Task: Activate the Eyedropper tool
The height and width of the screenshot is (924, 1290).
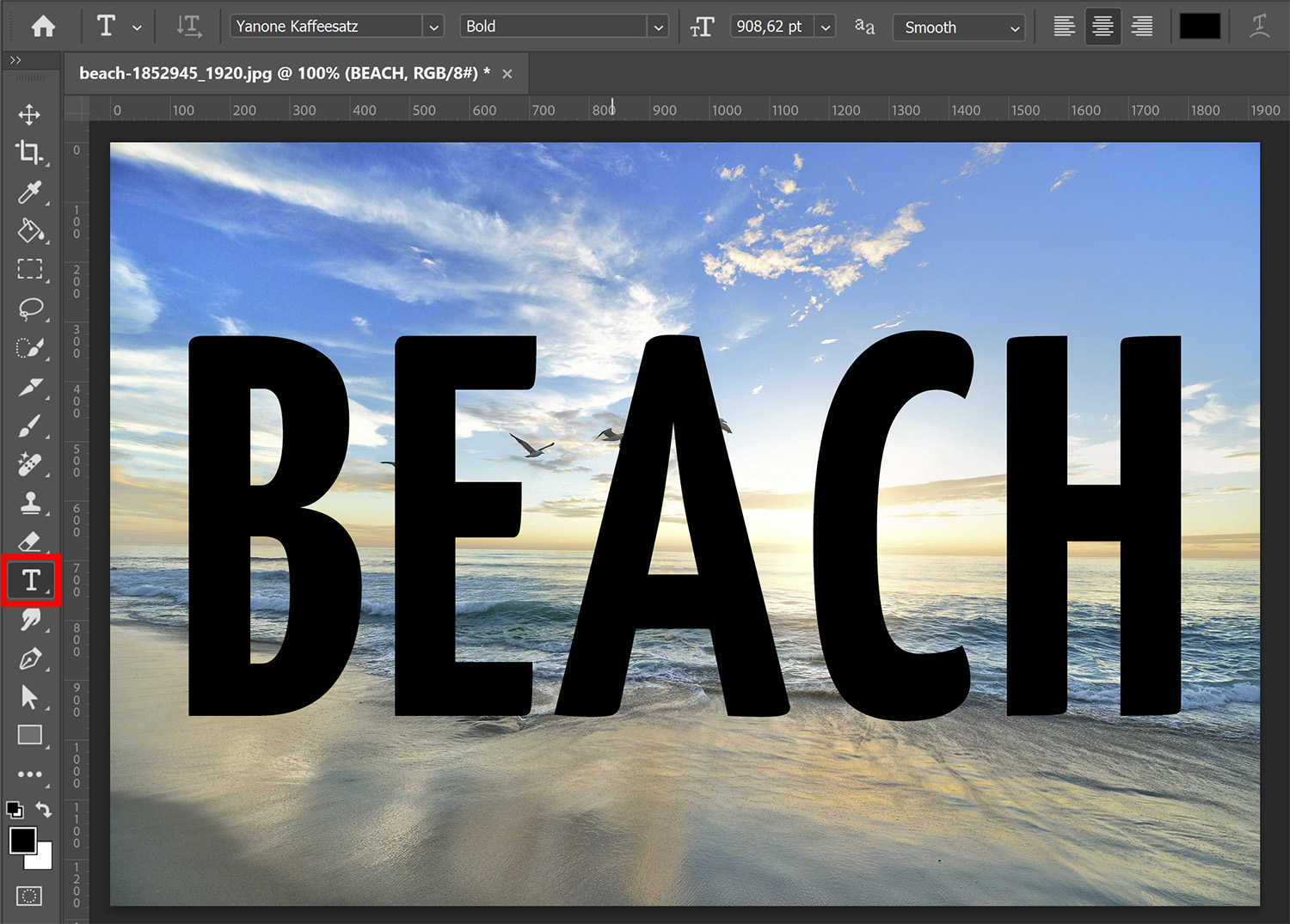Action: (x=31, y=193)
